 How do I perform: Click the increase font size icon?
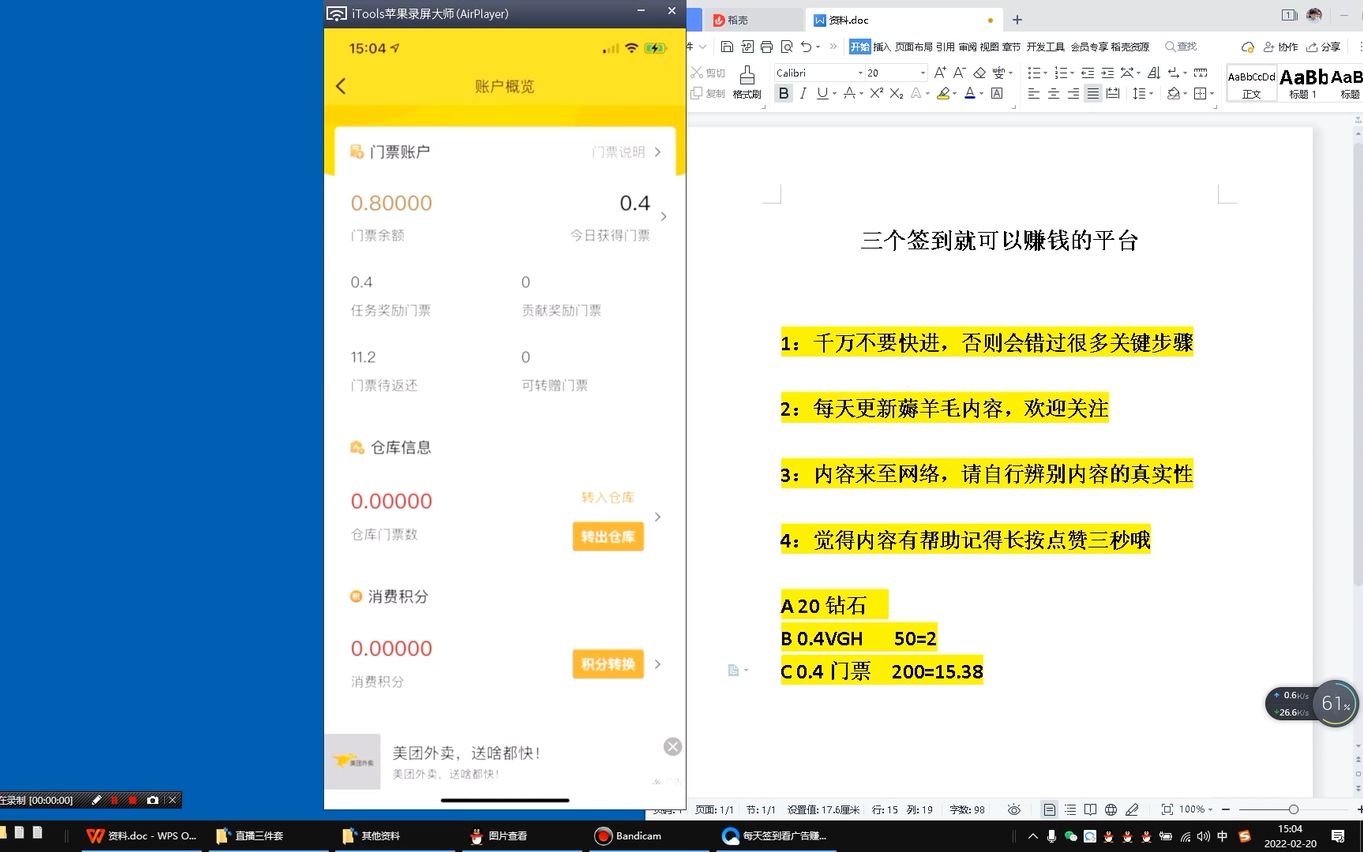tap(939, 72)
